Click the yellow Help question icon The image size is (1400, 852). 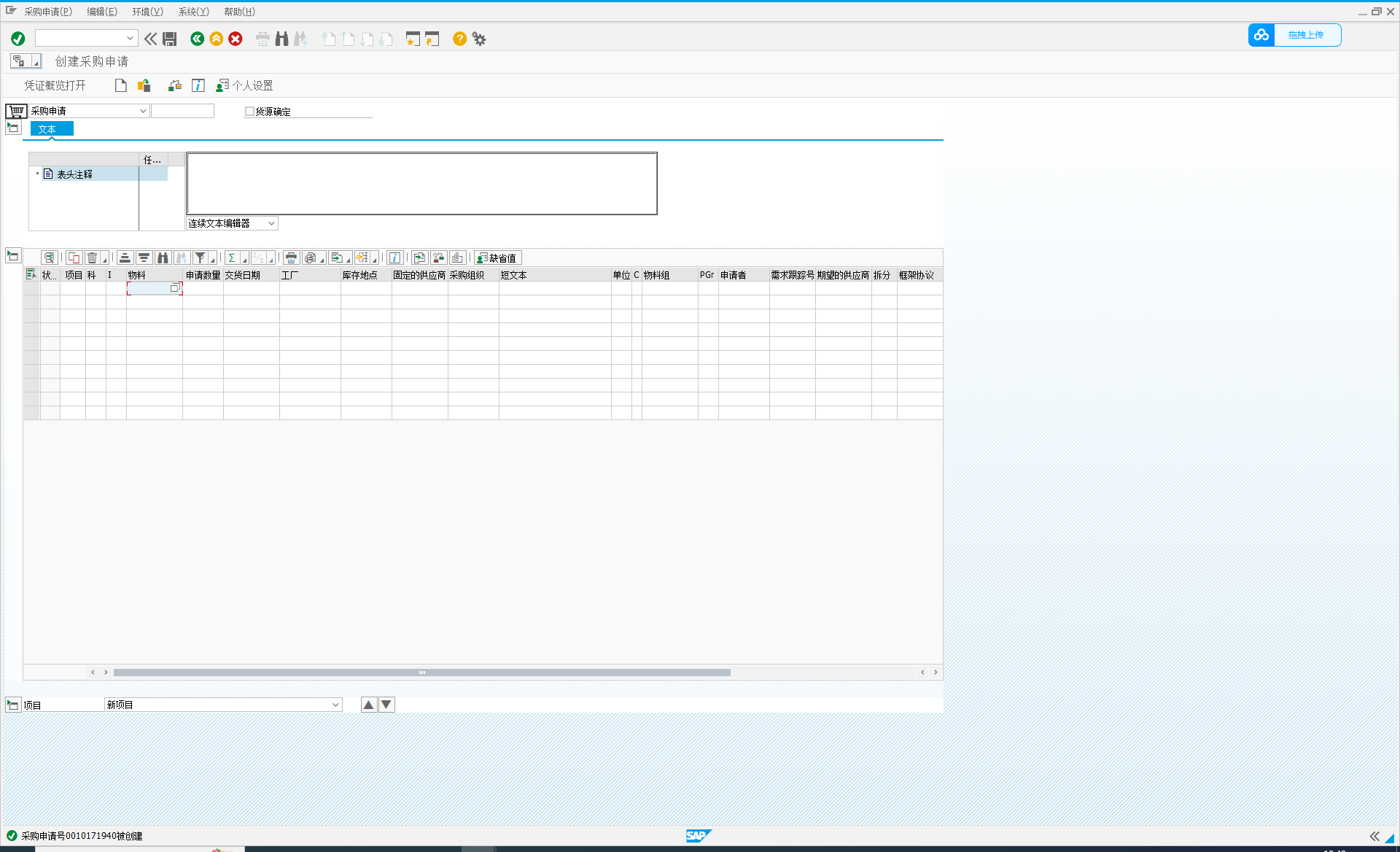click(x=459, y=39)
